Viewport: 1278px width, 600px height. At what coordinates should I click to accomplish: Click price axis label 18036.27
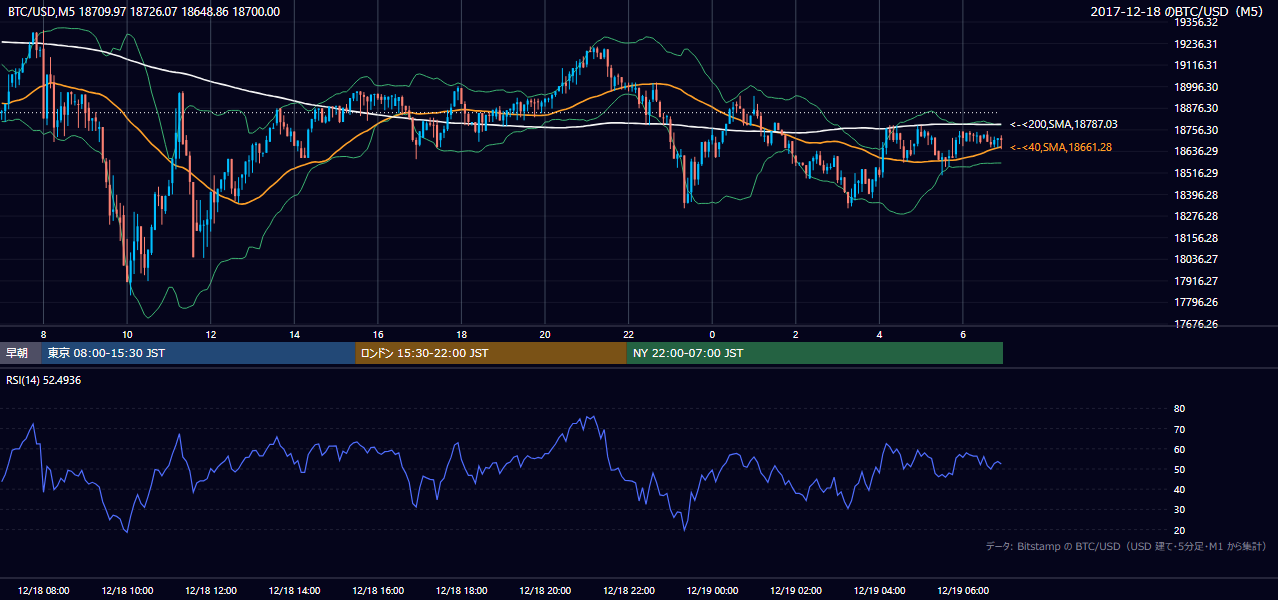tap(1196, 259)
